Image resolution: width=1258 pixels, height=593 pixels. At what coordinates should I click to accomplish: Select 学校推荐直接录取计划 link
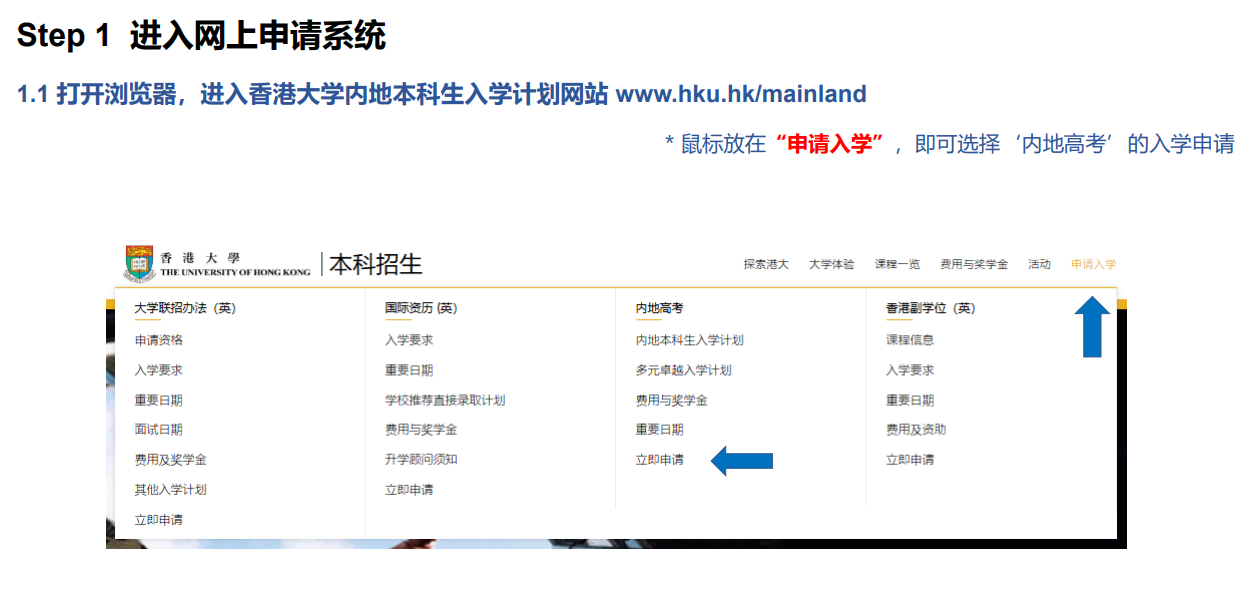(x=445, y=400)
